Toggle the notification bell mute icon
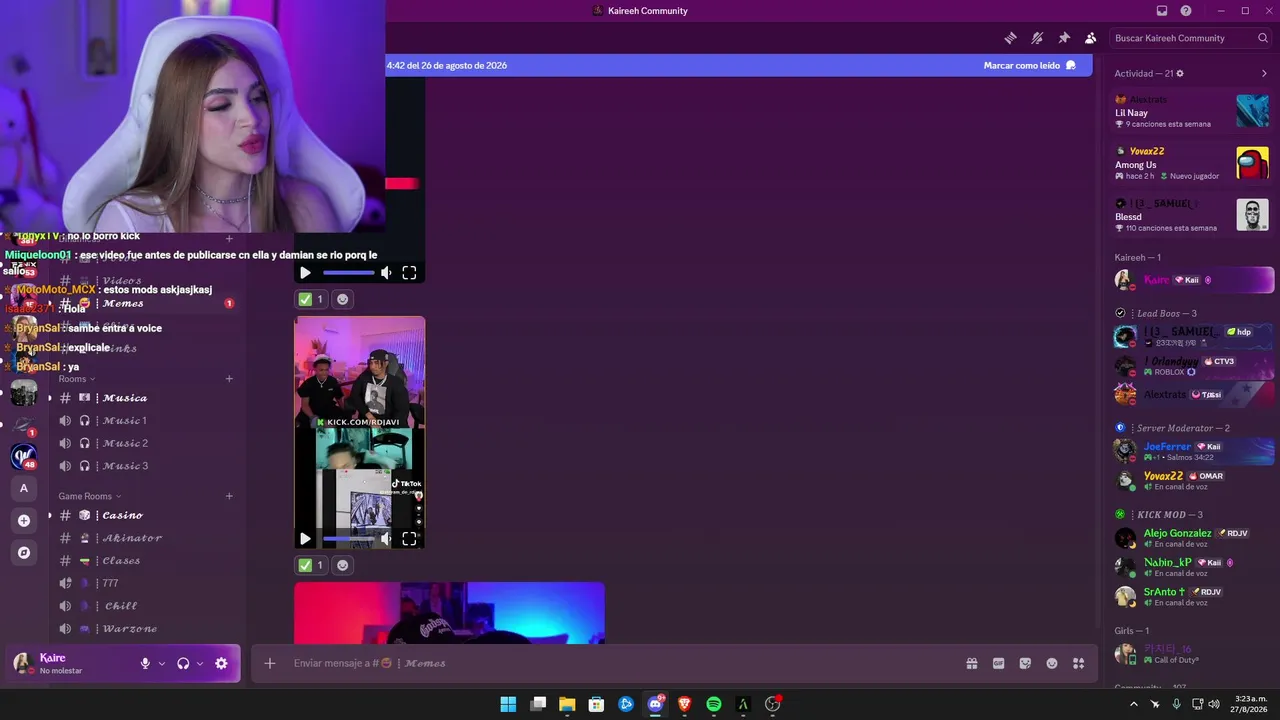Image resolution: width=1280 pixels, height=720 pixels. pos(1037,38)
